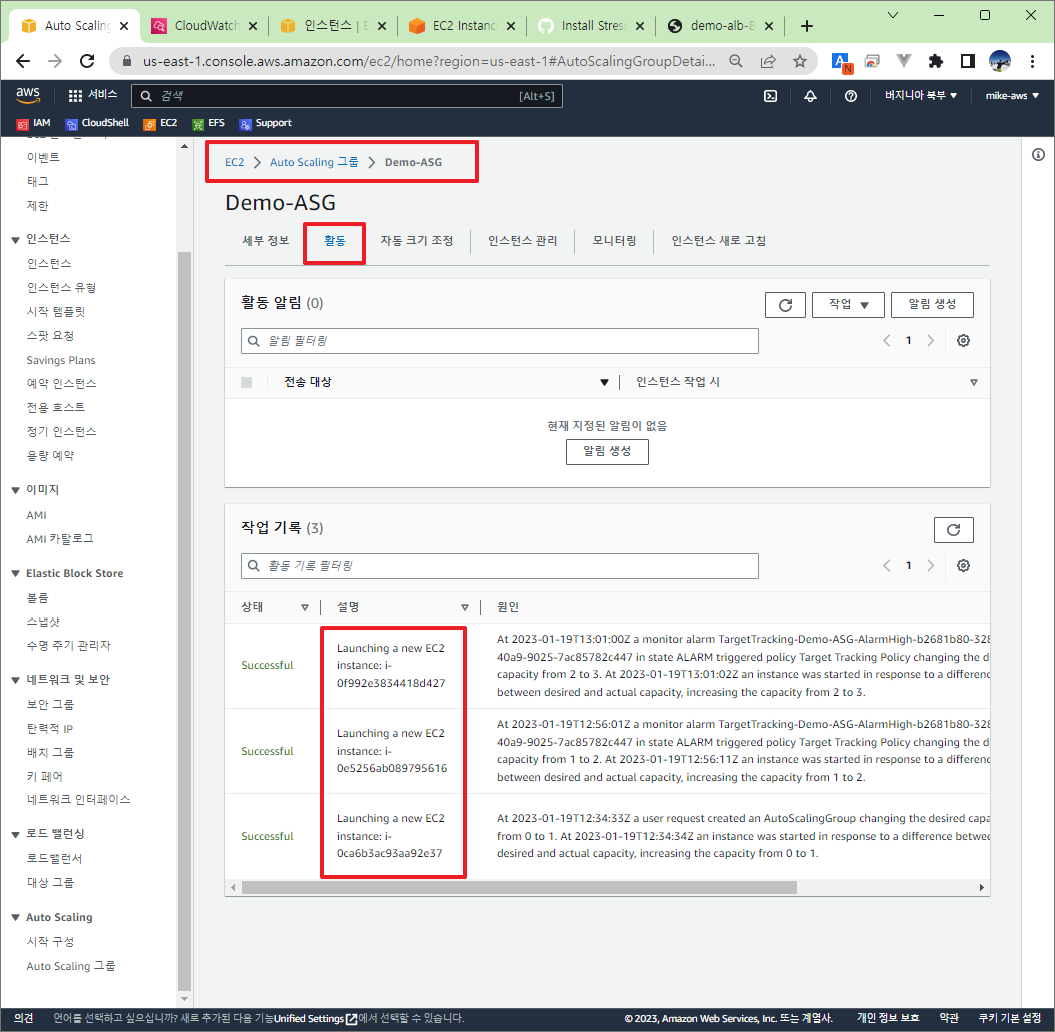Switch to CloudWatch browser tab
This screenshot has width=1055, height=1032.
pyautogui.click(x=204, y=26)
